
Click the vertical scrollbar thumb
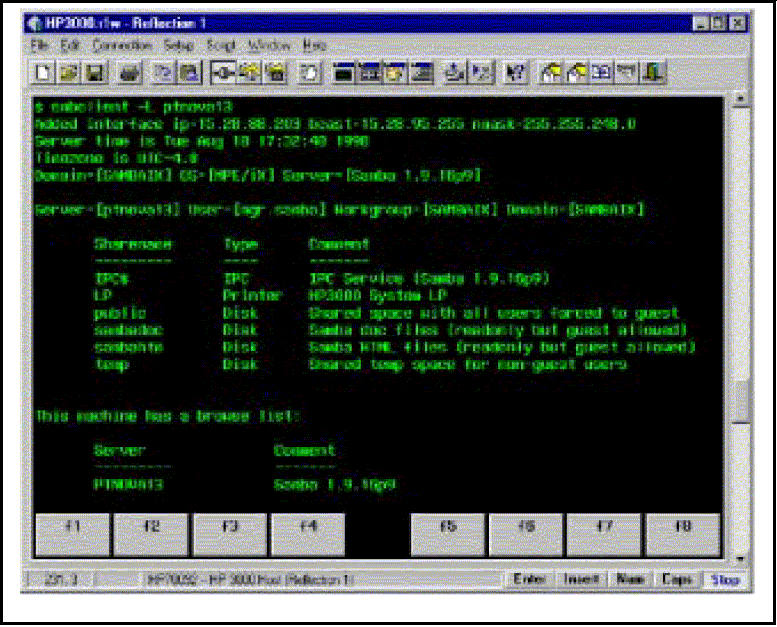pyautogui.click(x=740, y=401)
